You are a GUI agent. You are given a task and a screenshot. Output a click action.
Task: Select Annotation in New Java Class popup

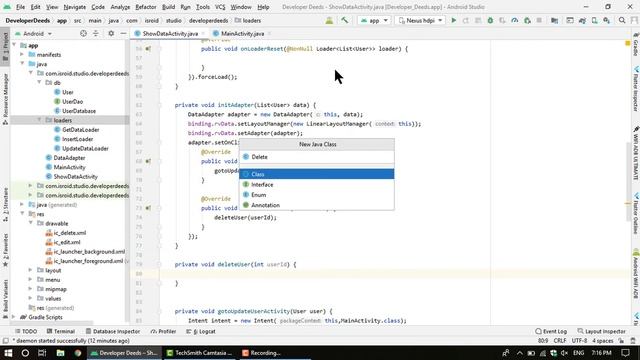(317, 205)
